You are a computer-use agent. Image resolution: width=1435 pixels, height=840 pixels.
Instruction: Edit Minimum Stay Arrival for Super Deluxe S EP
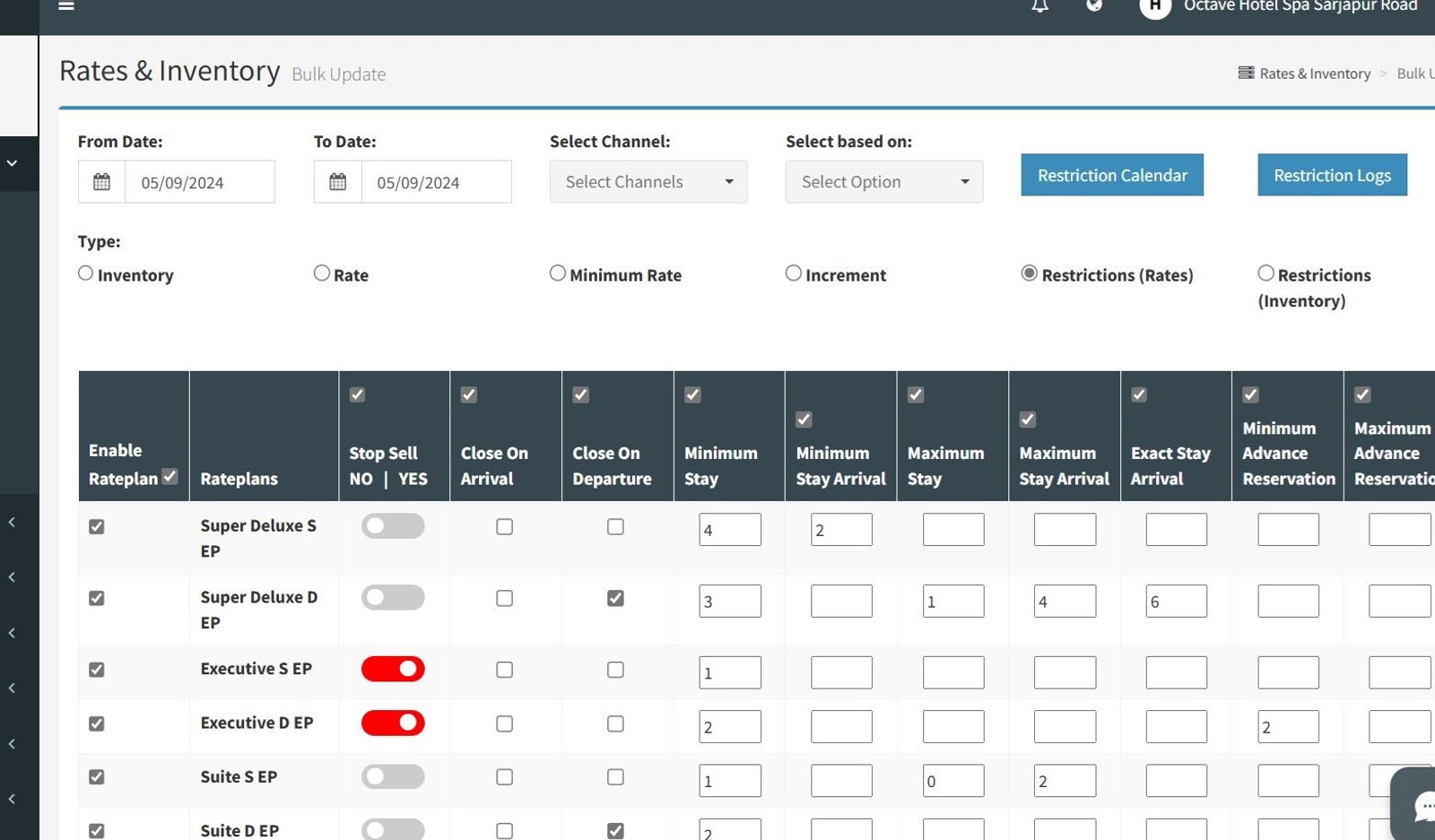[x=841, y=530]
